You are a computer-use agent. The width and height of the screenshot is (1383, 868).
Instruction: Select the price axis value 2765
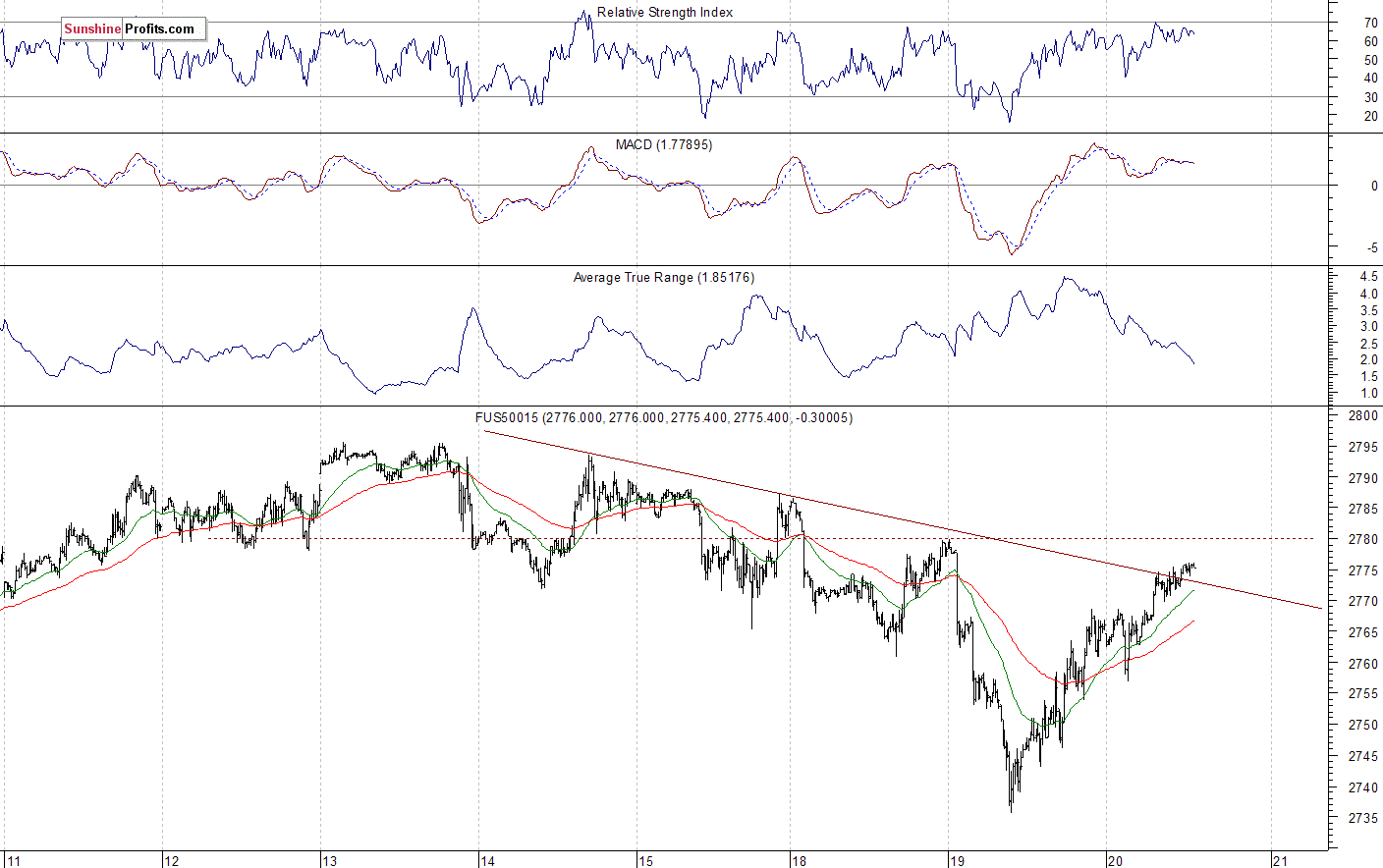coord(1363,633)
